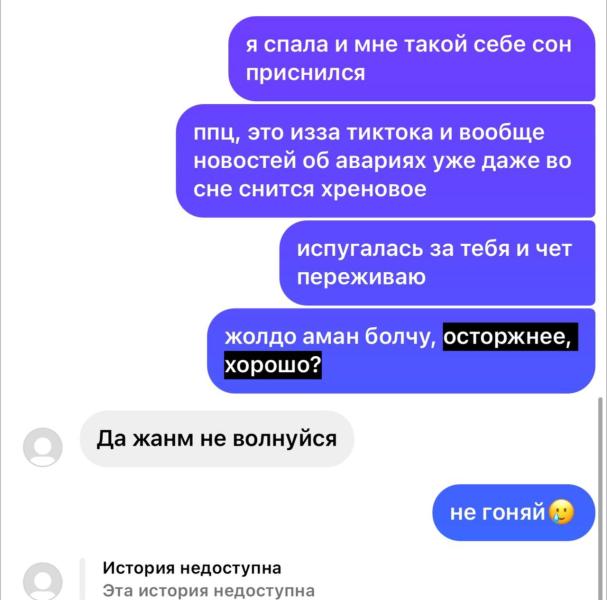Open avatar next to unavailable story
Screen dimensions: 607x600
(x=43, y=581)
